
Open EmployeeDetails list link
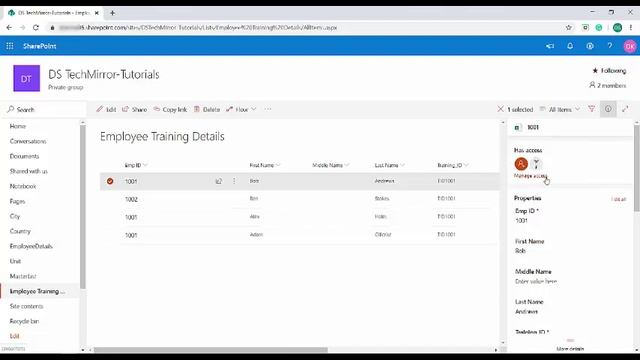click(x=31, y=246)
